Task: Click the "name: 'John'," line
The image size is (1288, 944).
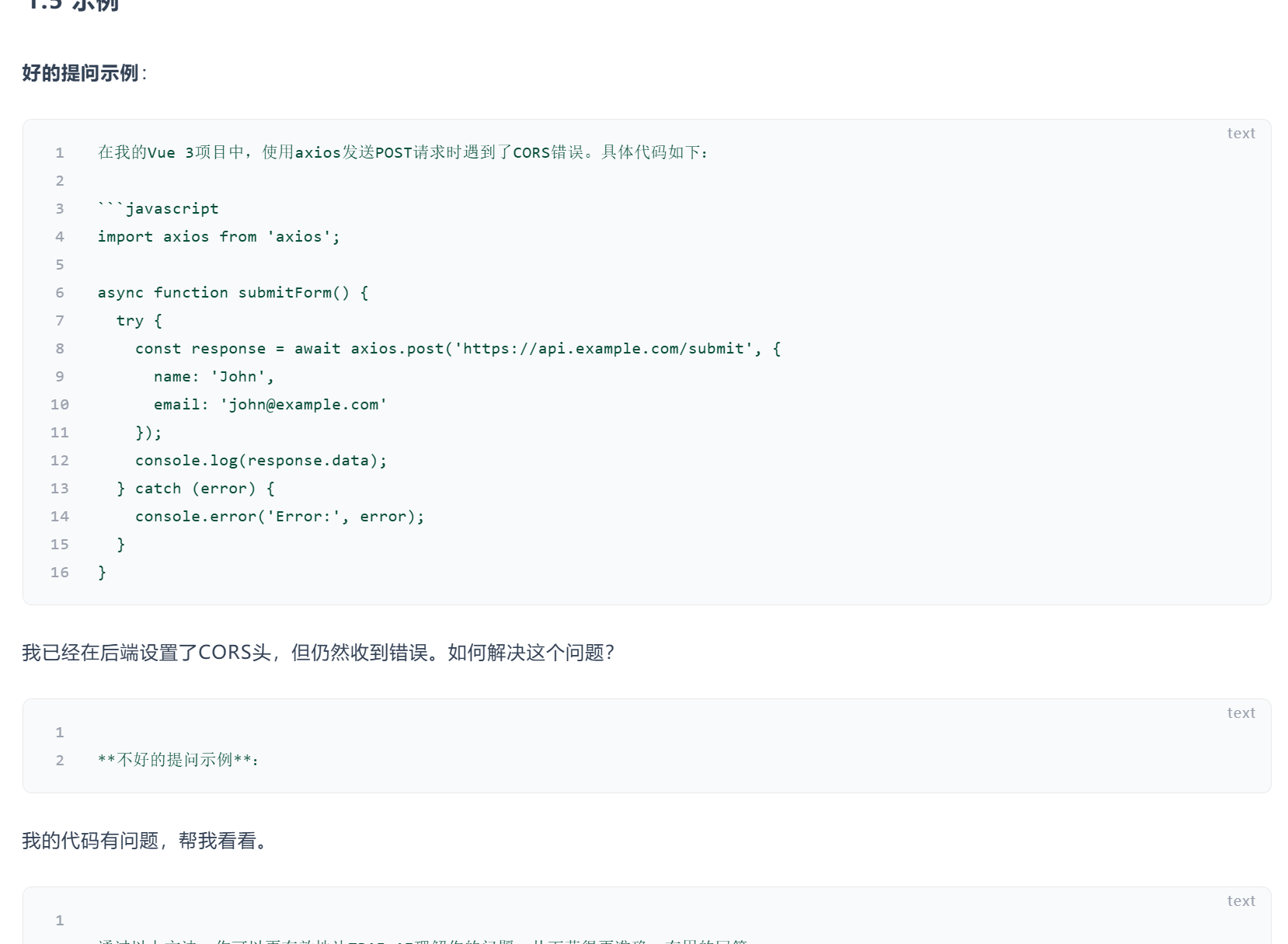Action: pyautogui.click(x=214, y=376)
